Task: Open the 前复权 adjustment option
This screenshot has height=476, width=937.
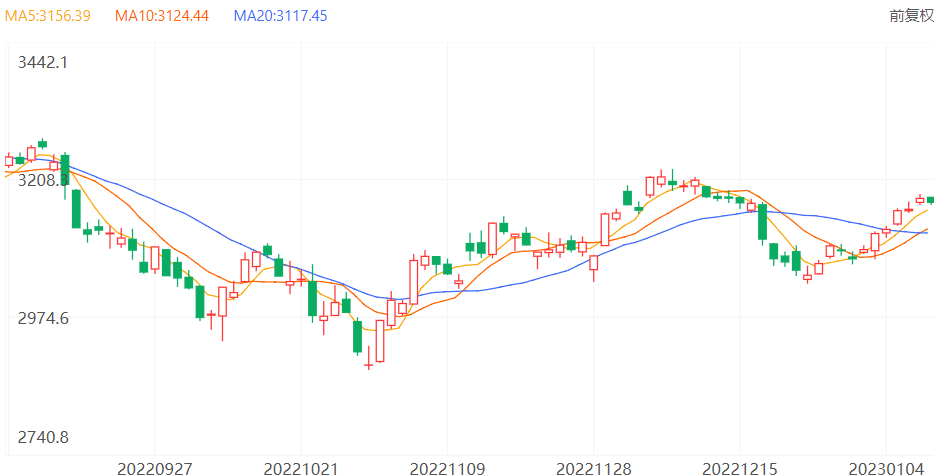Action: (x=911, y=16)
